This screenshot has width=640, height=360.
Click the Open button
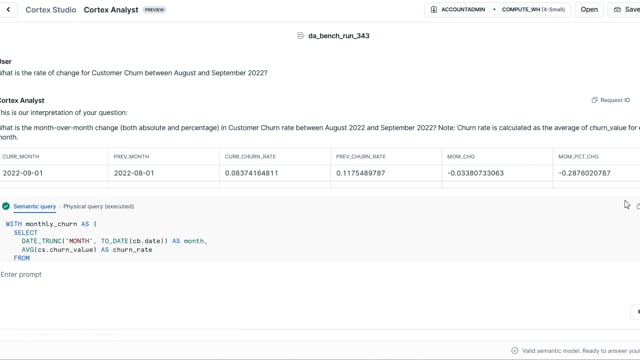[589, 9]
